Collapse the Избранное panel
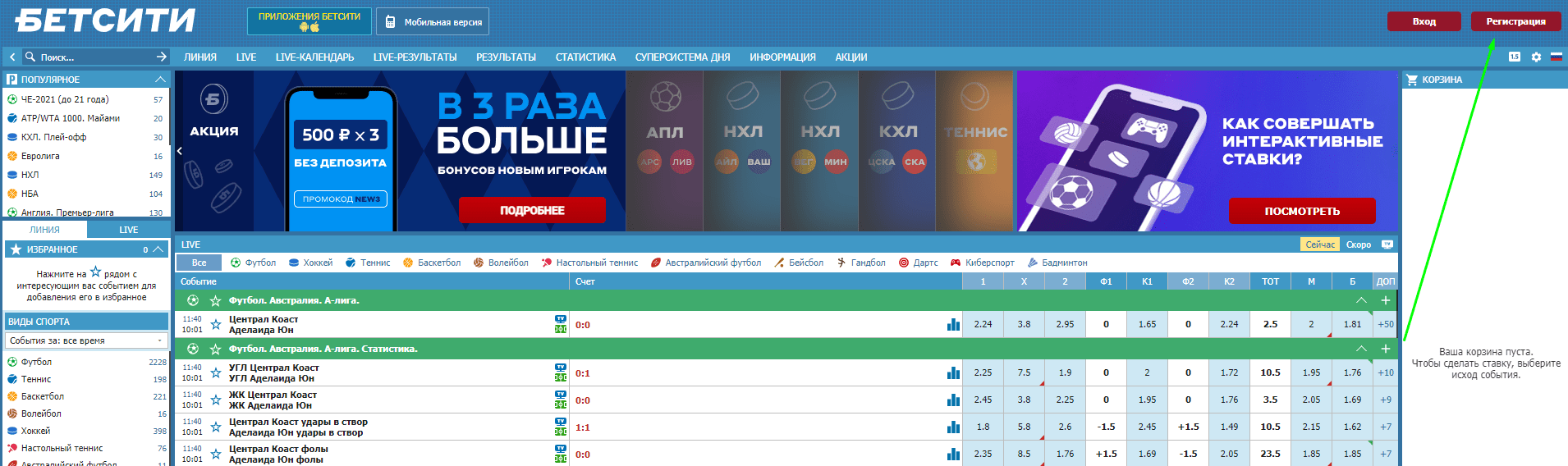The height and width of the screenshot is (466, 1568). tap(158, 249)
